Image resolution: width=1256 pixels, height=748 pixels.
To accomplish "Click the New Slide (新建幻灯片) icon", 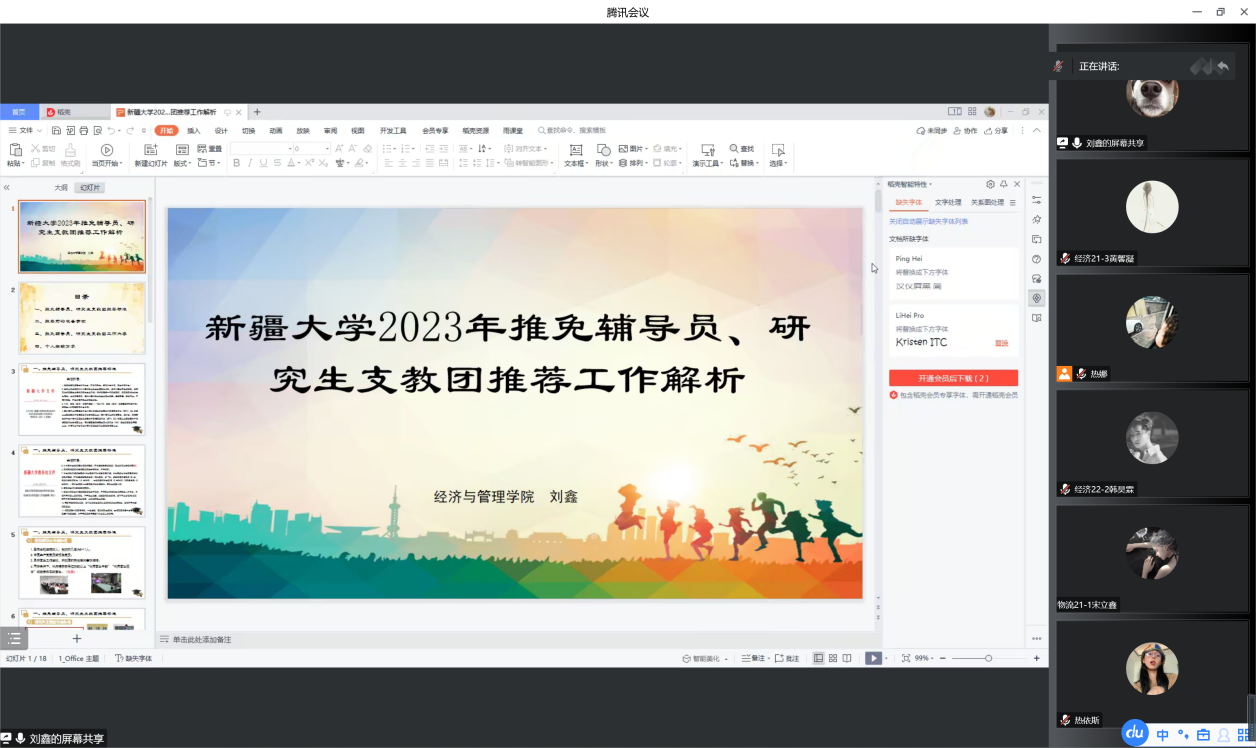I will [x=150, y=150].
